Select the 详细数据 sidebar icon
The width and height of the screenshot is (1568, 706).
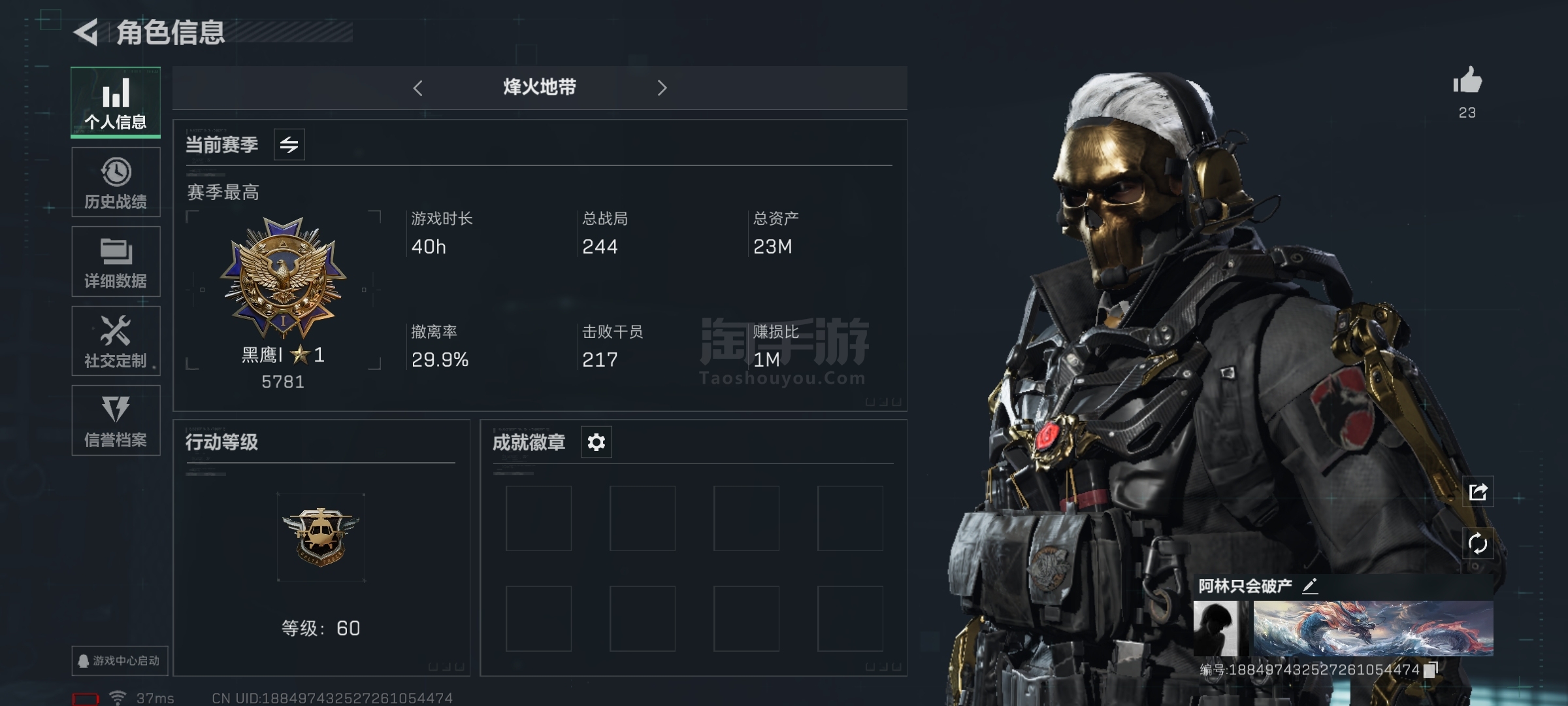tap(116, 261)
